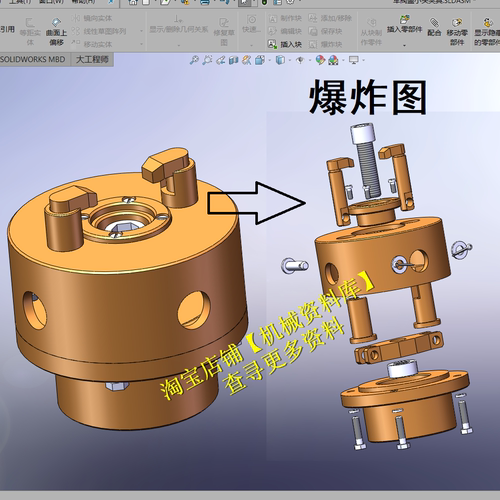The width and height of the screenshot is (500, 500).
Task: Open Hide/Show Items dropdown arrow
Action: coord(309,61)
